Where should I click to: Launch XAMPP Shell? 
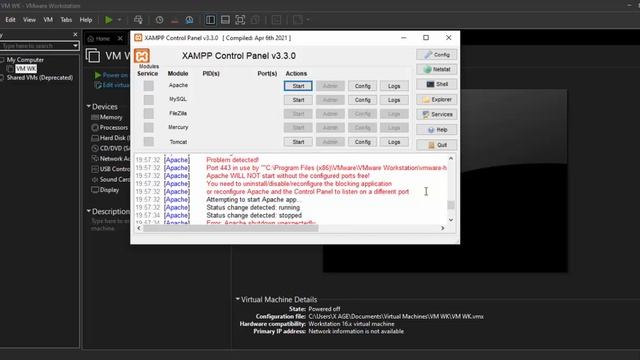coord(436,84)
